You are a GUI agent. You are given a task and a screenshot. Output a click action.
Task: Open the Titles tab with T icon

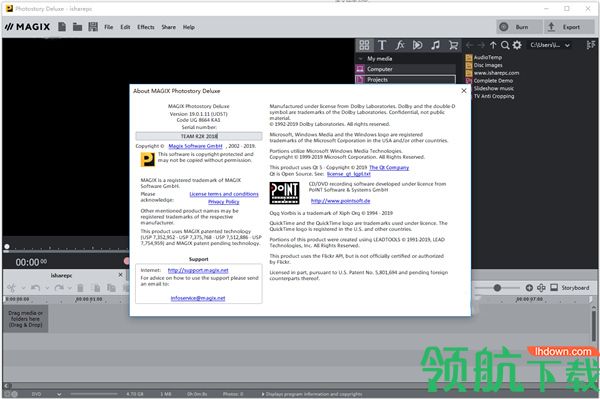coord(382,45)
